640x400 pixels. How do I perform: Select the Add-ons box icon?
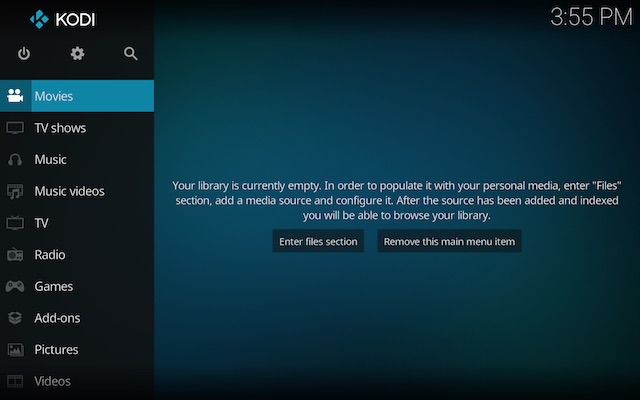coord(15,318)
